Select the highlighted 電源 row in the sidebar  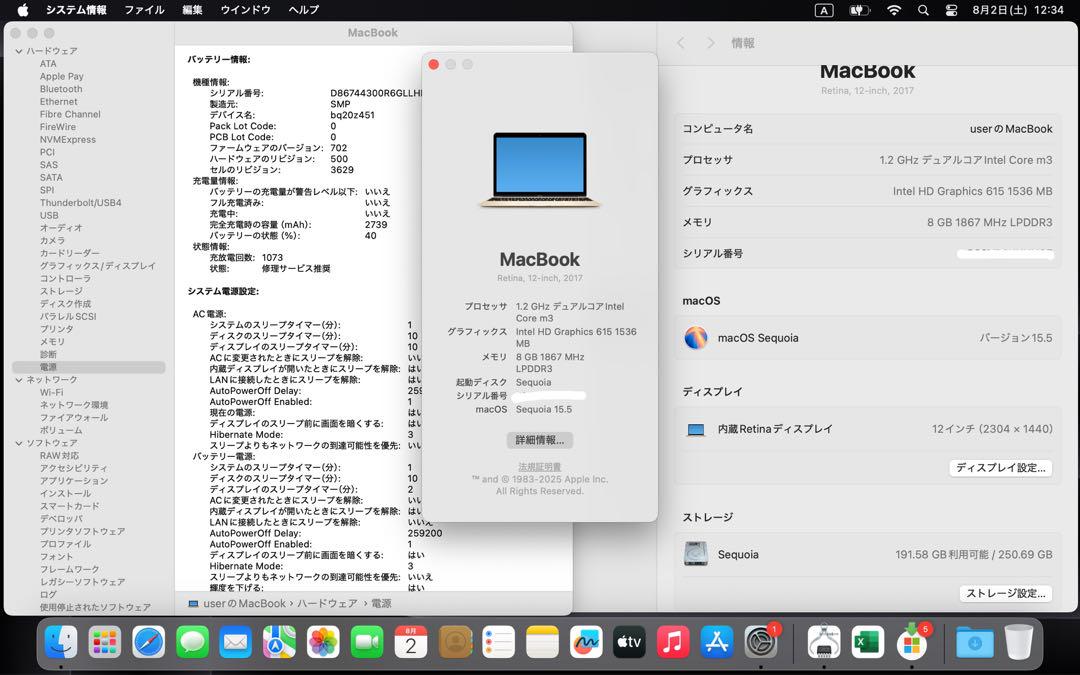89,367
